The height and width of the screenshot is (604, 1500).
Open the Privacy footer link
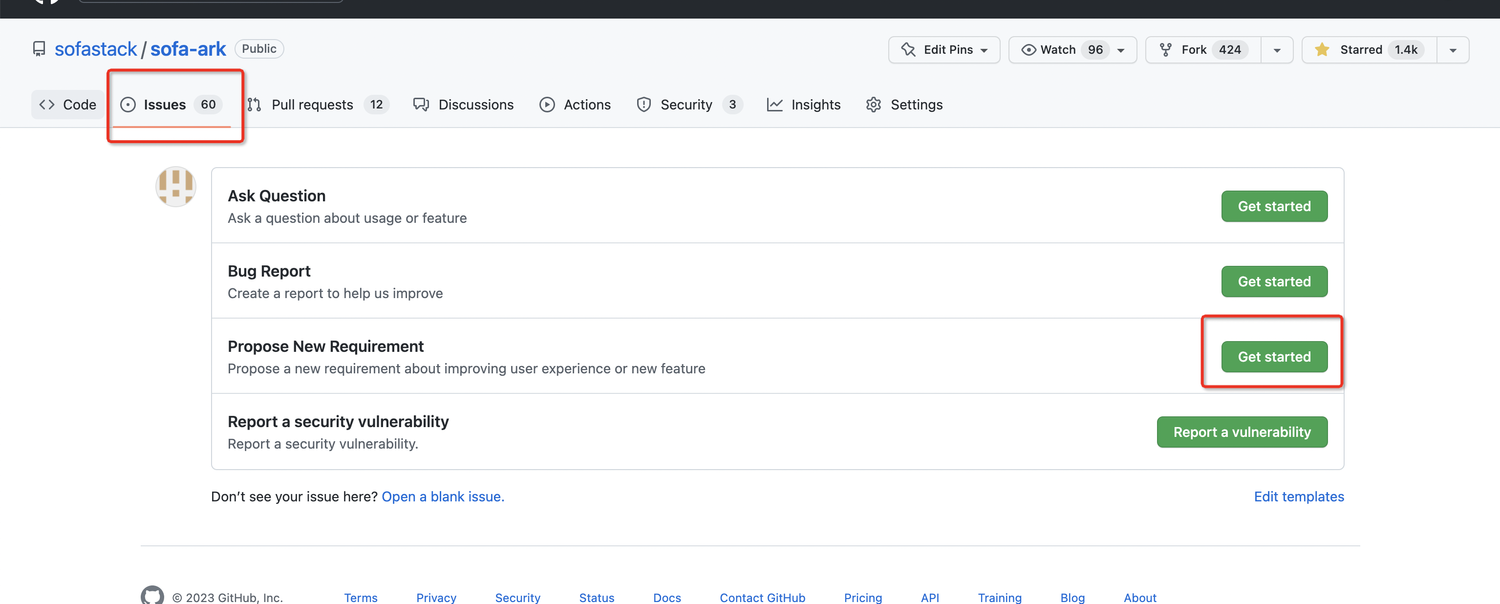[x=436, y=598]
